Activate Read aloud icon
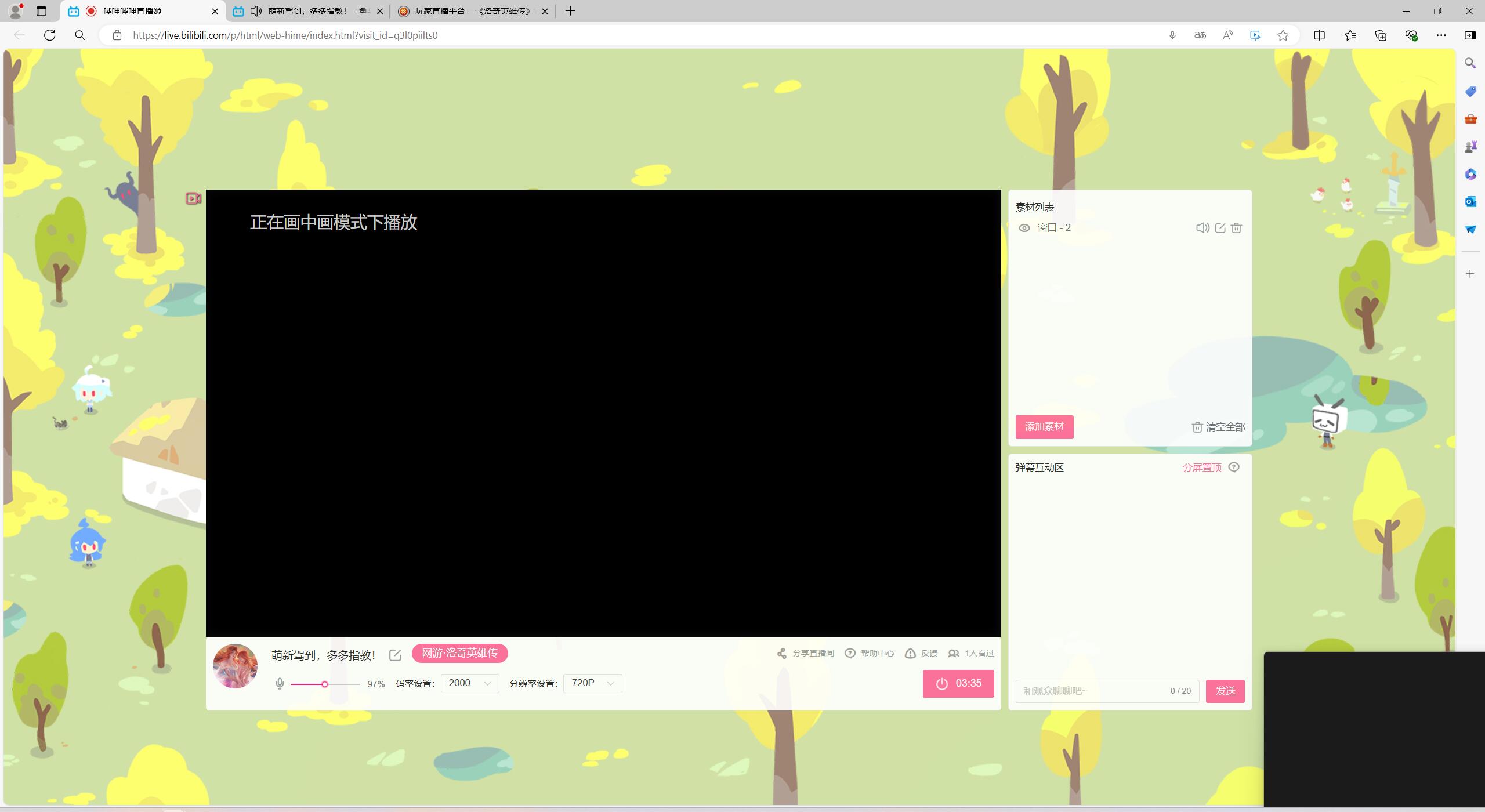Screen dimensions: 1485x812 pyautogui.click(x=1228, y=35)
